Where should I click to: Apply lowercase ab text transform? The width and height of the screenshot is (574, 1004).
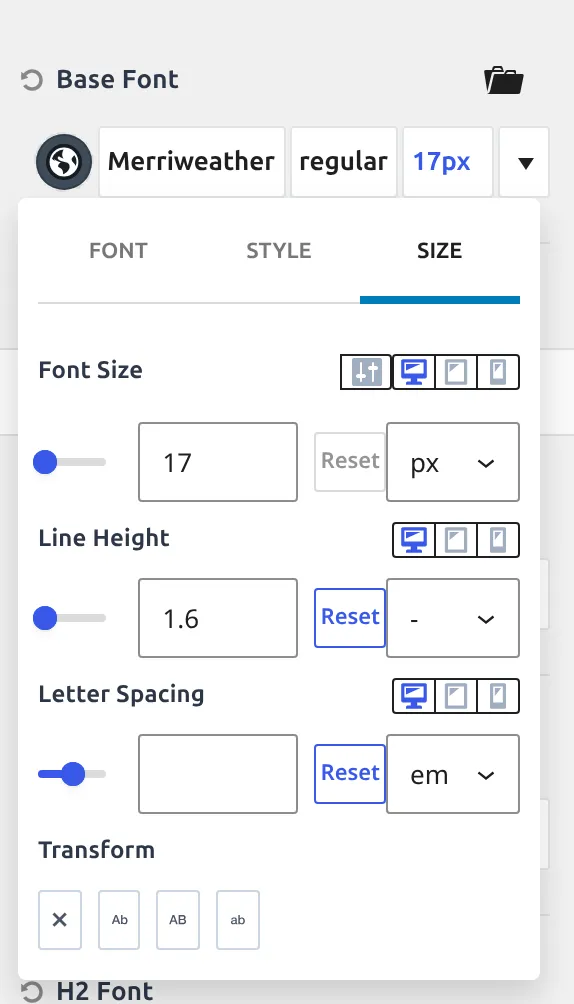coord(238,919)
